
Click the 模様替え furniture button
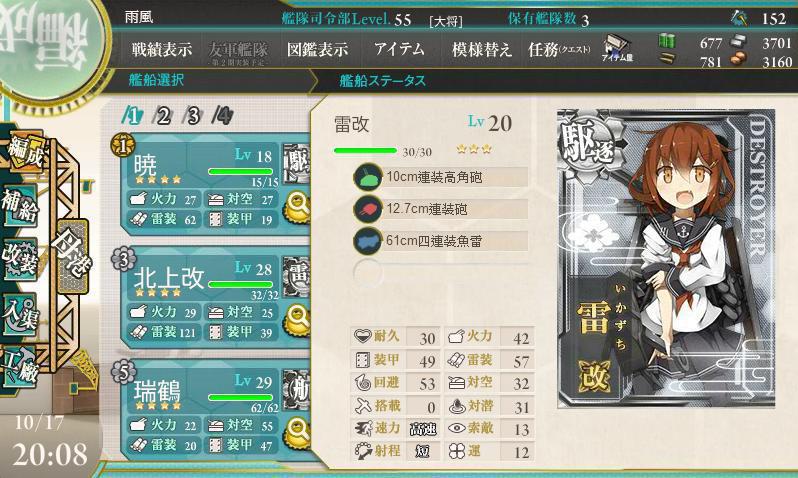point(481,49)
